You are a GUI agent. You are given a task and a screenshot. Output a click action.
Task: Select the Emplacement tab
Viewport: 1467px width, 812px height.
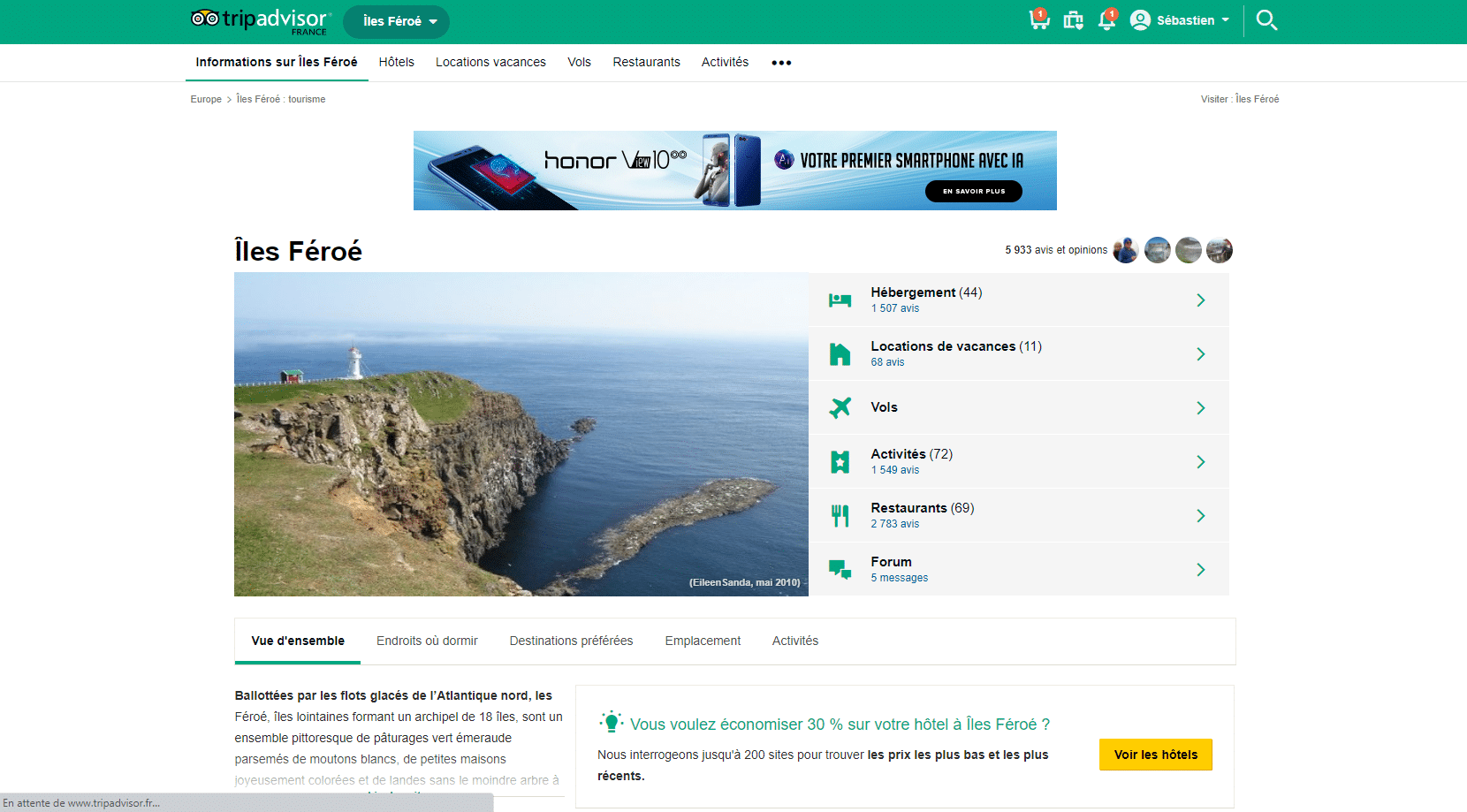[x=703, y=641]
